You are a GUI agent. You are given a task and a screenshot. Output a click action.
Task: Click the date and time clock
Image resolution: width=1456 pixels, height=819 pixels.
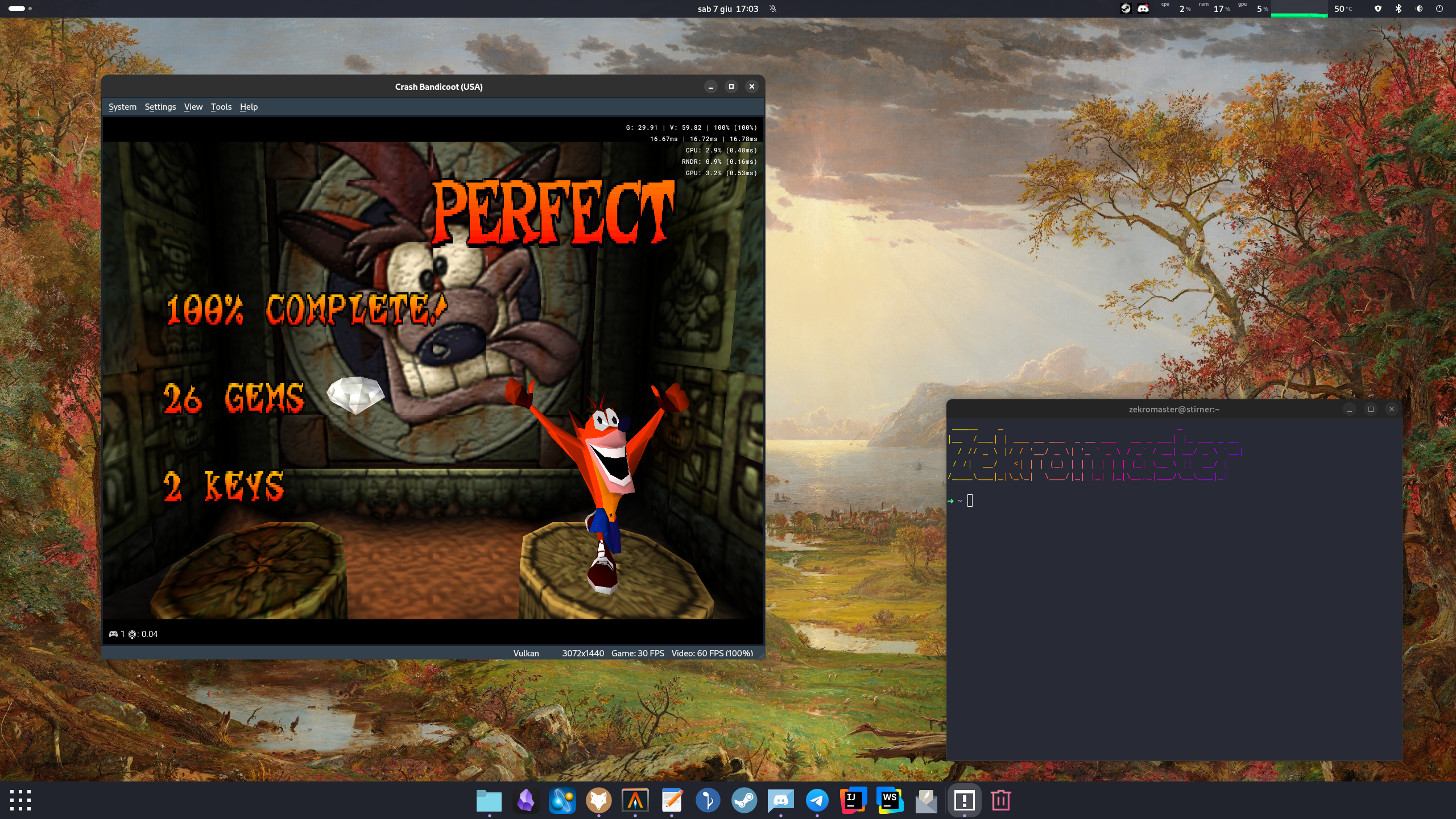727,9
